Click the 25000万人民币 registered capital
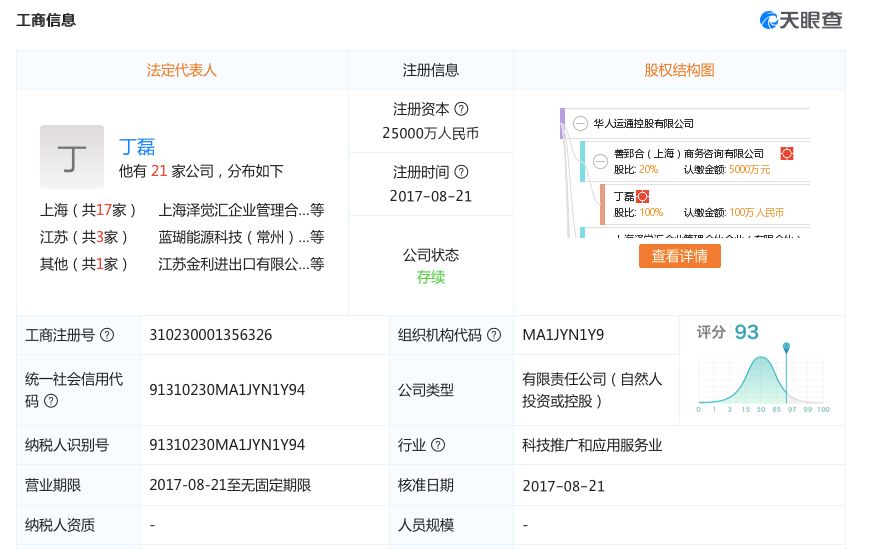The height and width of the screenshot is (549, 873). pos(430,133)
